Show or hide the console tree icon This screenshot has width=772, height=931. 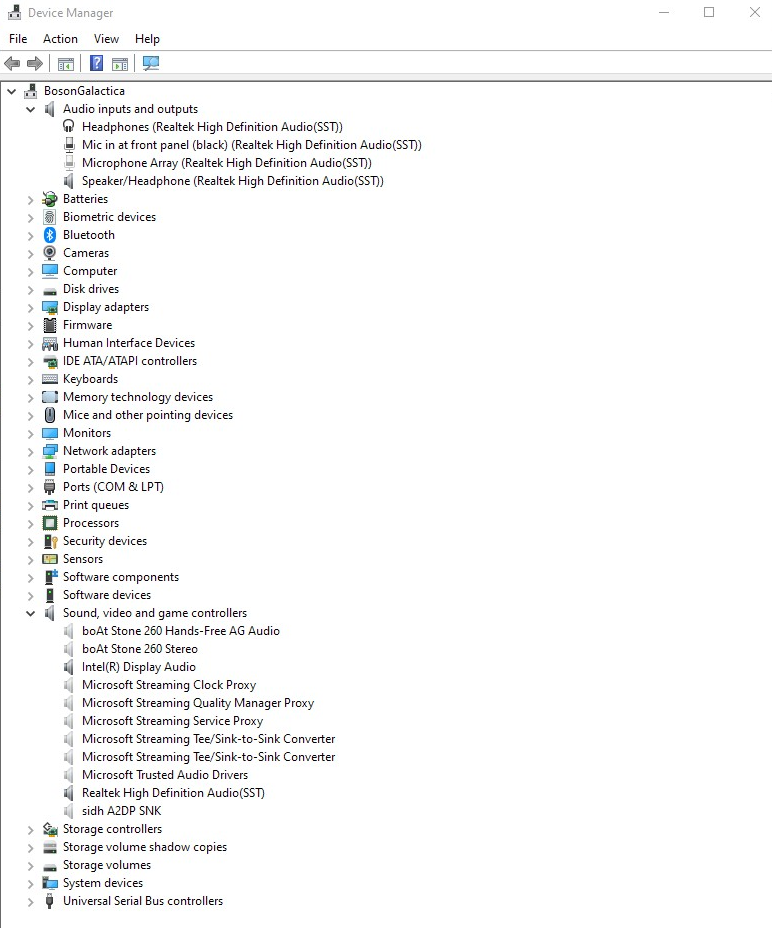point(66,63)
